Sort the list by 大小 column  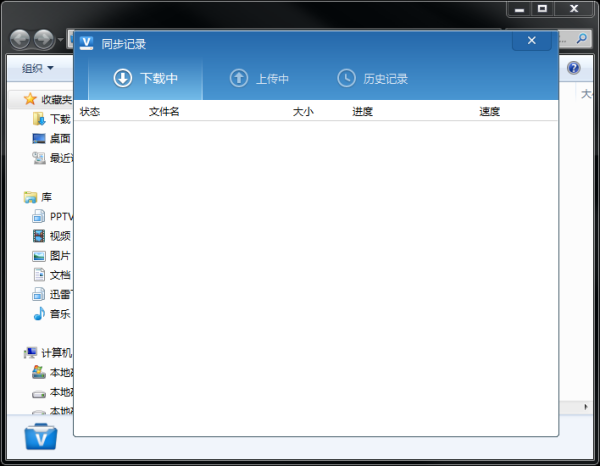303,112
